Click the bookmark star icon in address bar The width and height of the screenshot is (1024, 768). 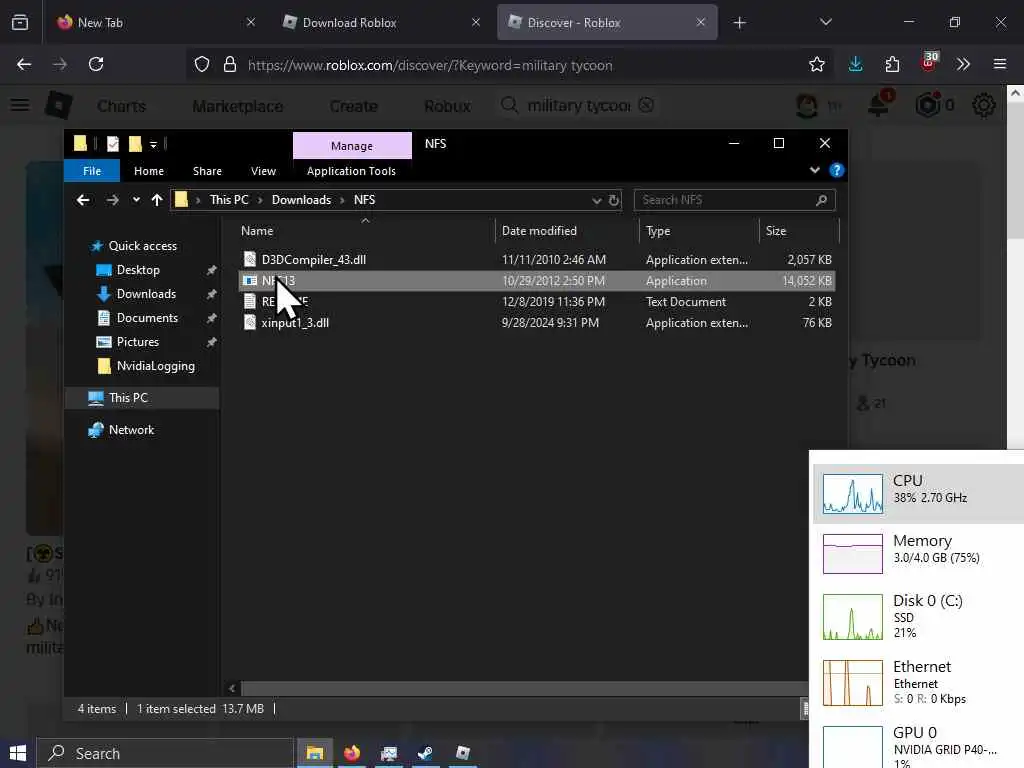coord(816,64)
